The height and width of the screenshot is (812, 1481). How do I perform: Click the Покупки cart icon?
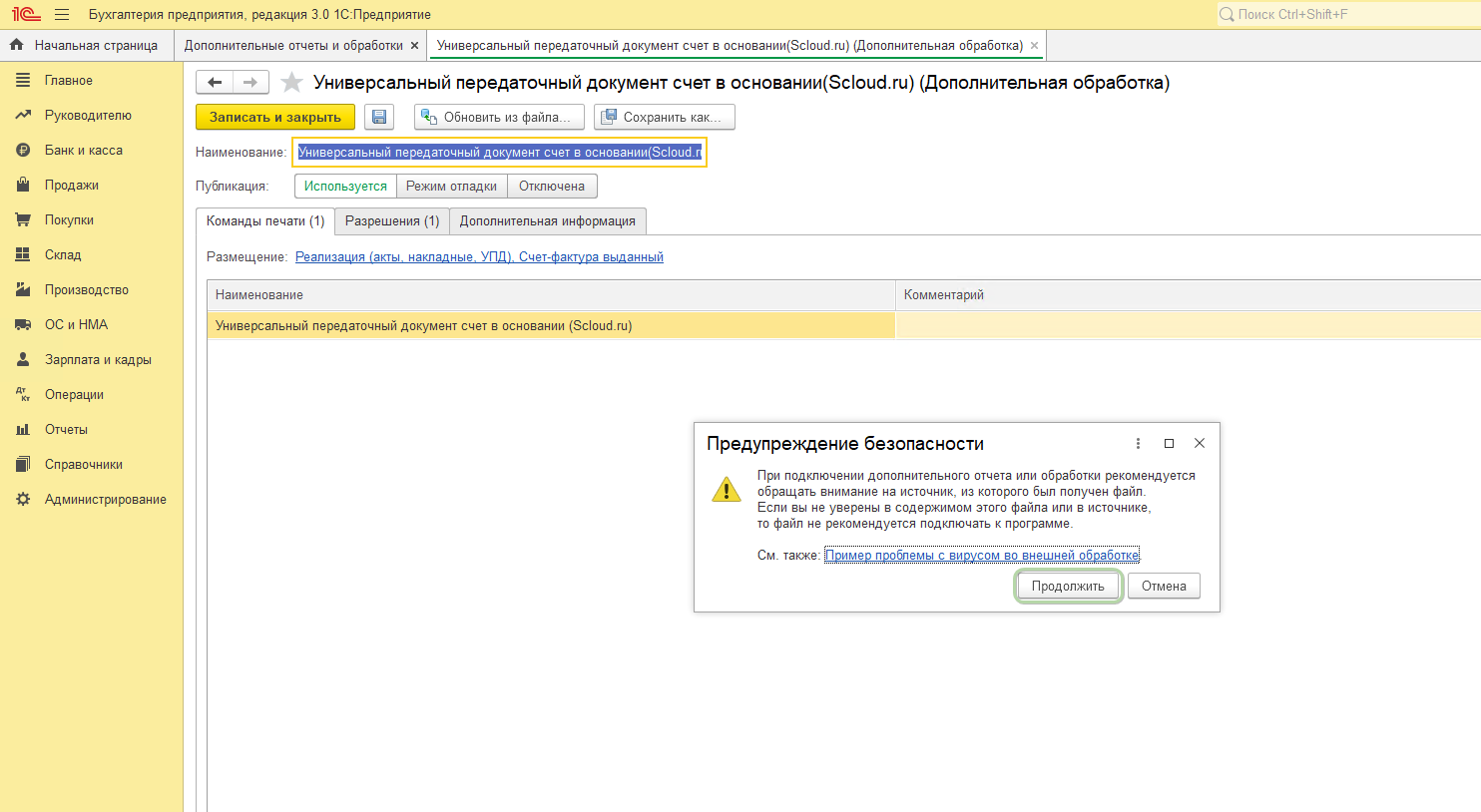pyautogui.click(x=23, y=219)
